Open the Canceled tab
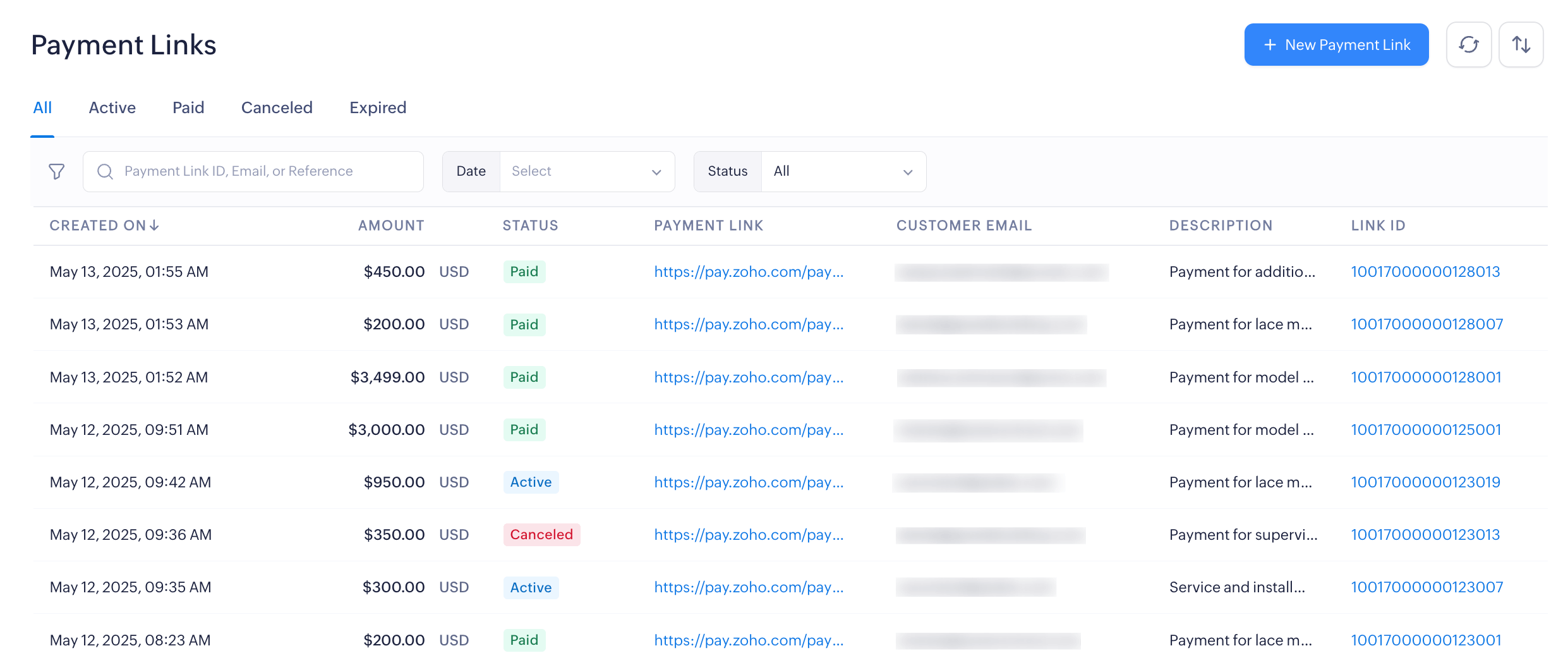 pos(277,107)
